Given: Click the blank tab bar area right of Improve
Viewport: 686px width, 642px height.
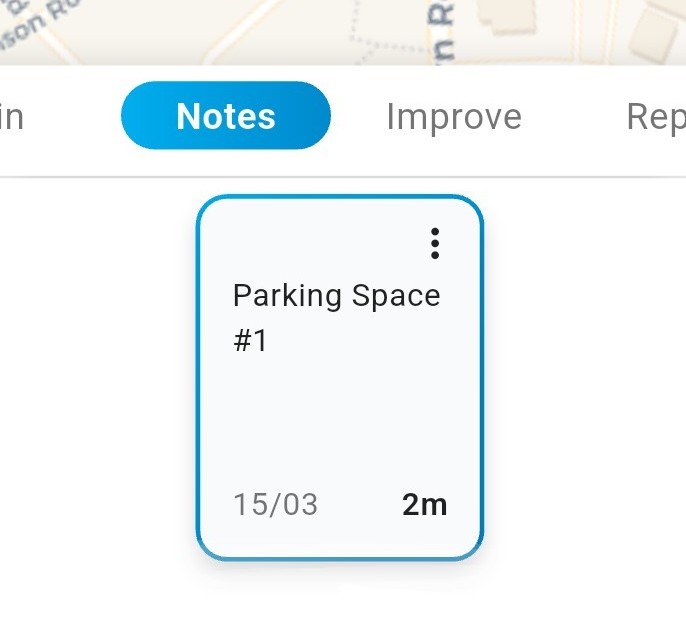Looking at the screenshot, I should click(x=572, y=117).
